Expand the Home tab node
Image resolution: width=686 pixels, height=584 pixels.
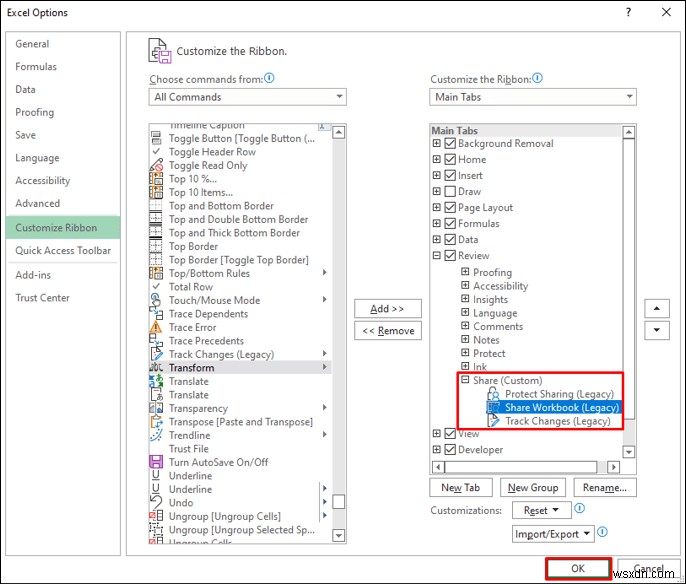437,159
